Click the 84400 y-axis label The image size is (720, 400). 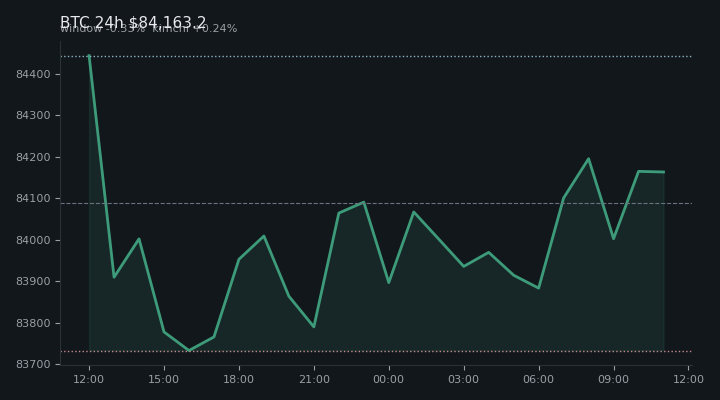click(33, 74)
